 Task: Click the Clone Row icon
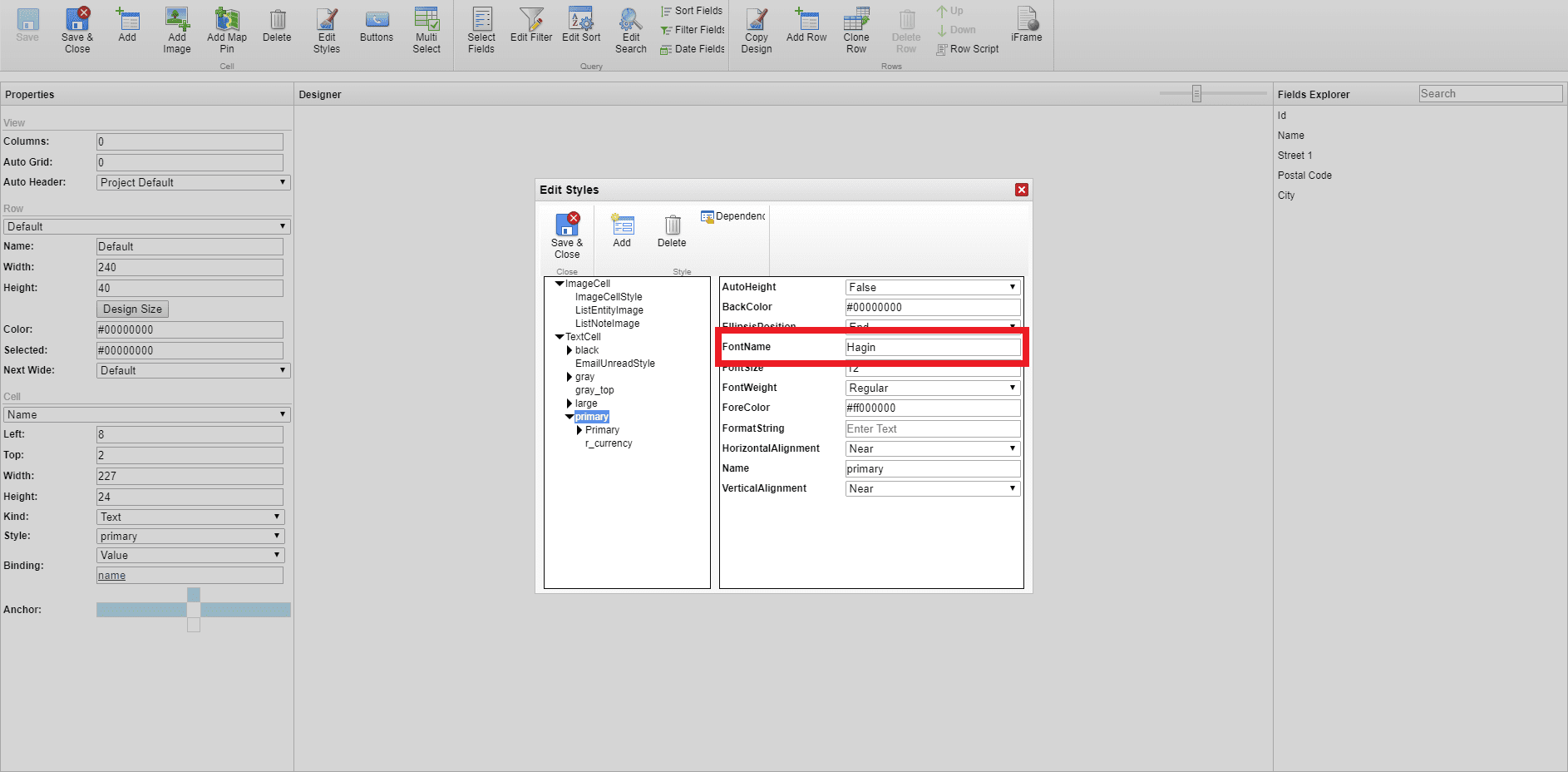pyautogui.click(x=856, y=30)
